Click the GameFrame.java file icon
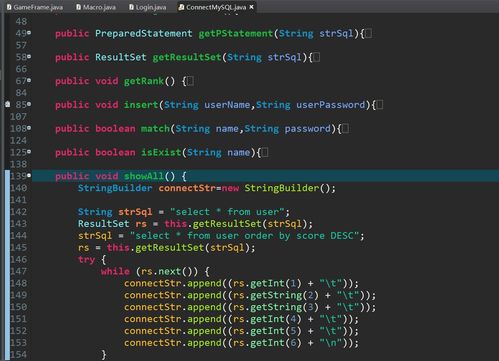The width and height of the screenshot is (499, 361). [9, 7]
